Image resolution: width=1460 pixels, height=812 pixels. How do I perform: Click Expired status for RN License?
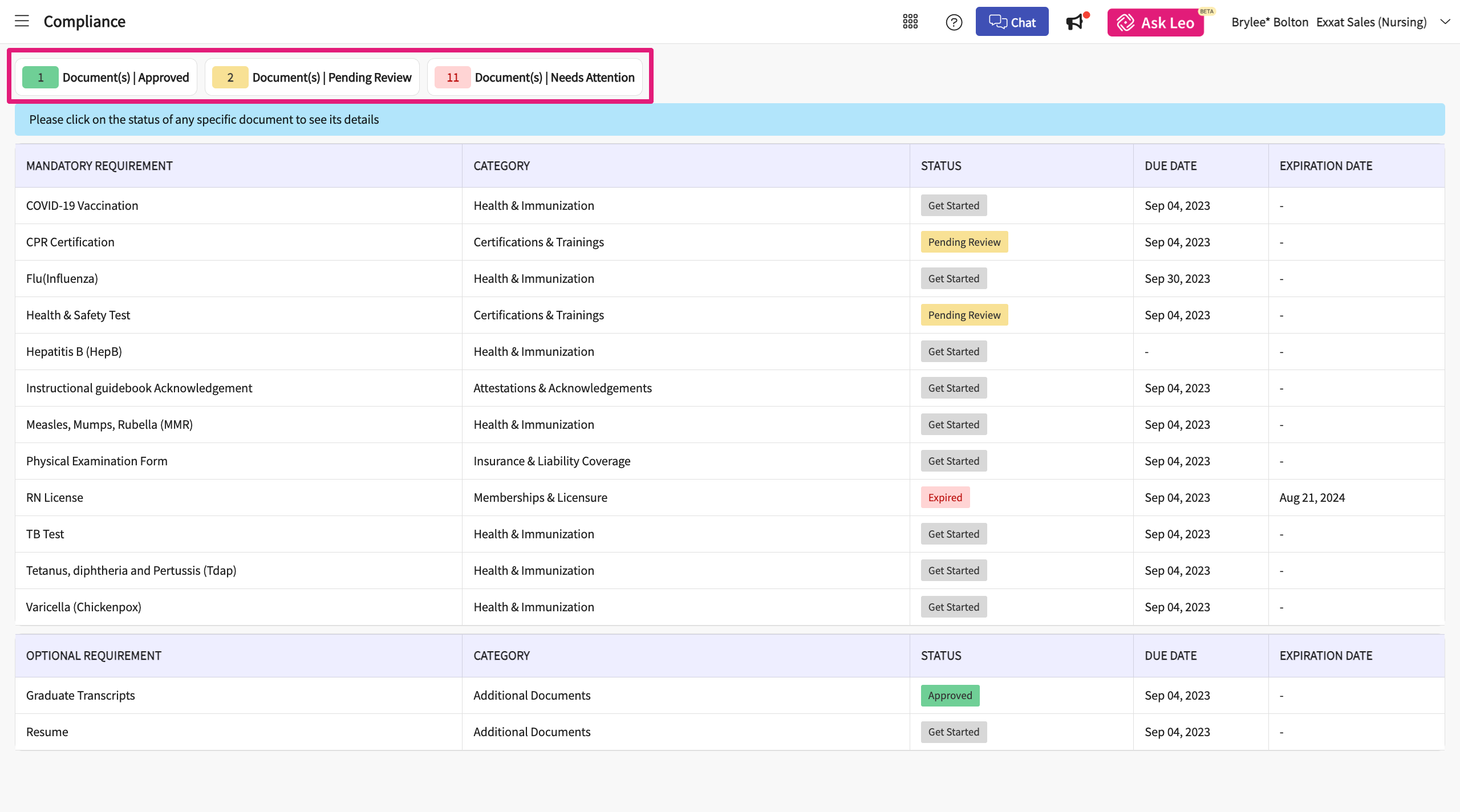(945, 498)
